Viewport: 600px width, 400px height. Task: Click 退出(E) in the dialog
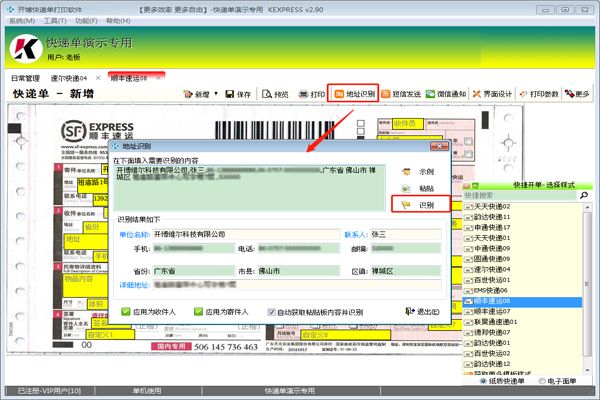click(422, 312)
